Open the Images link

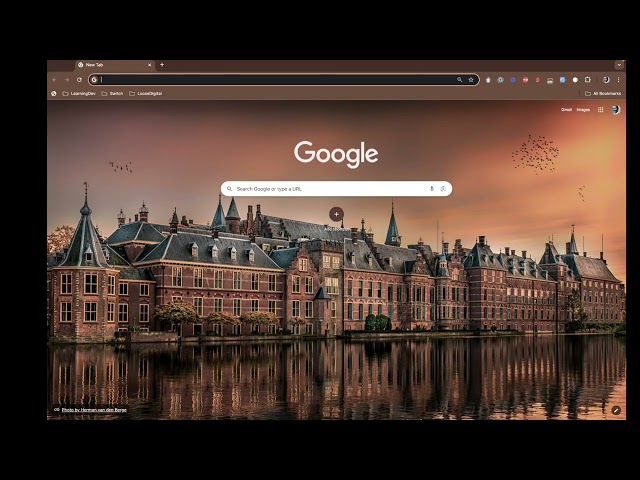(583, 109)
